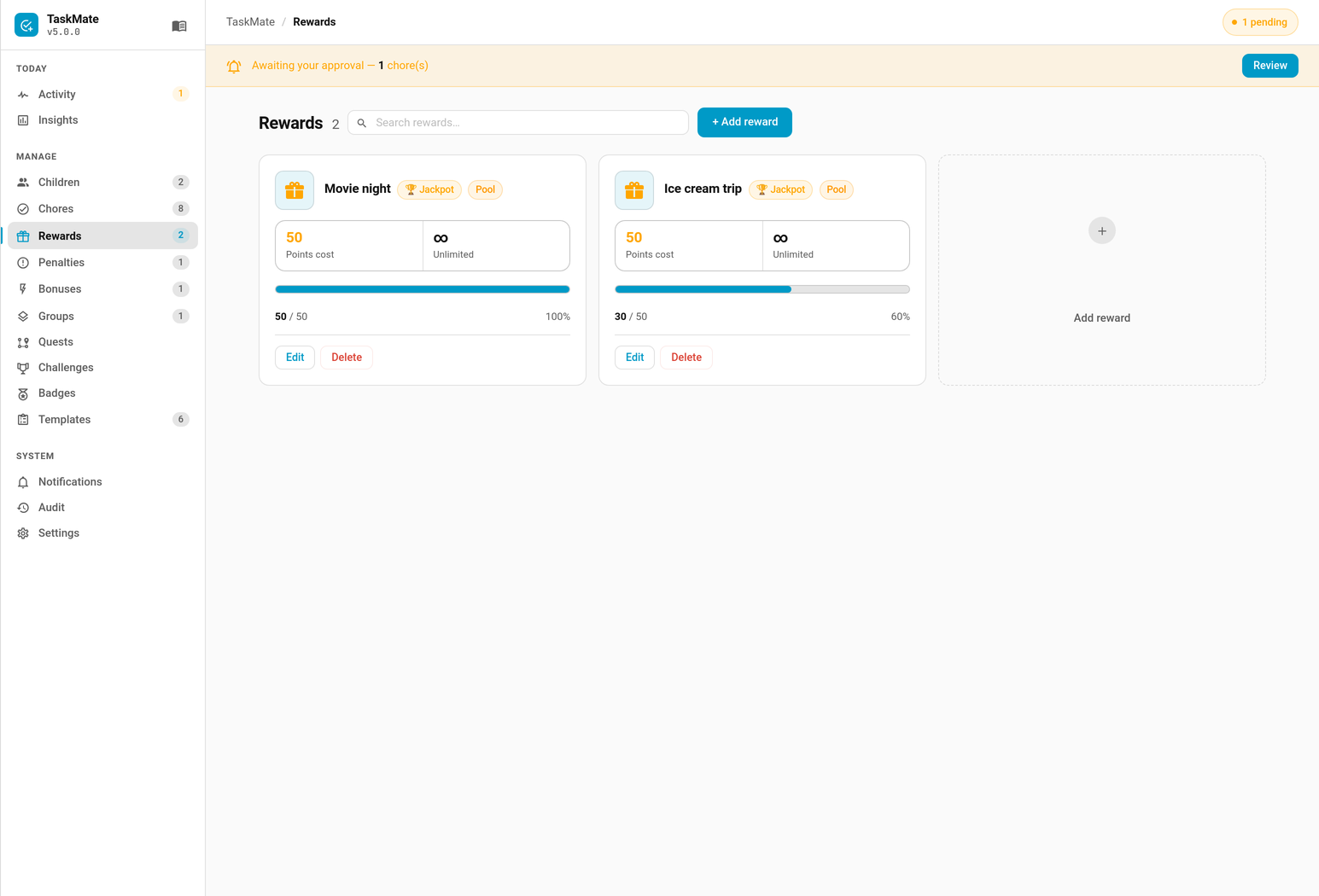
Task: Click the Bonuses lightning icon
Action: point(23,289)
